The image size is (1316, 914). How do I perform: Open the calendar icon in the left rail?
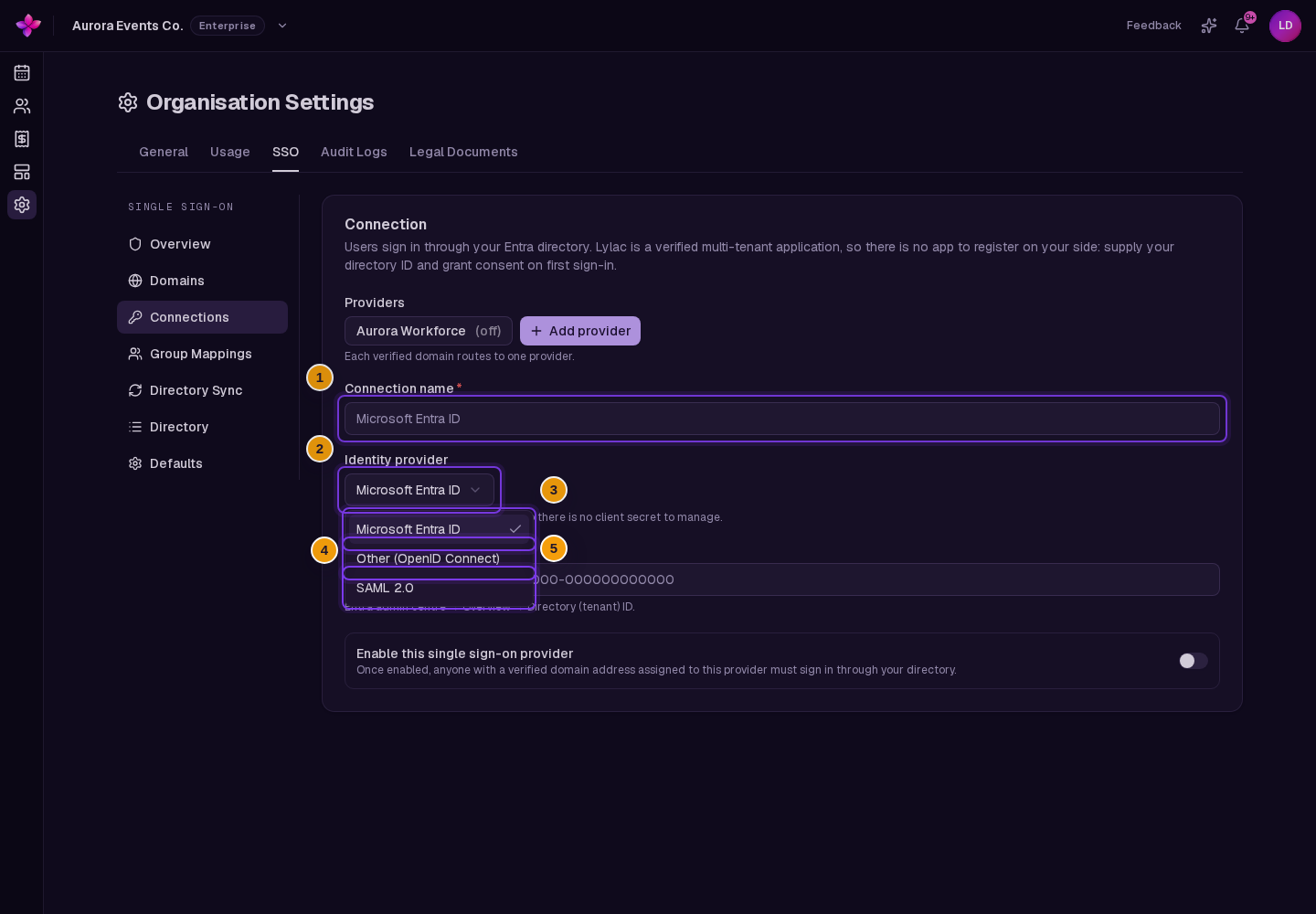coord(22,73)
